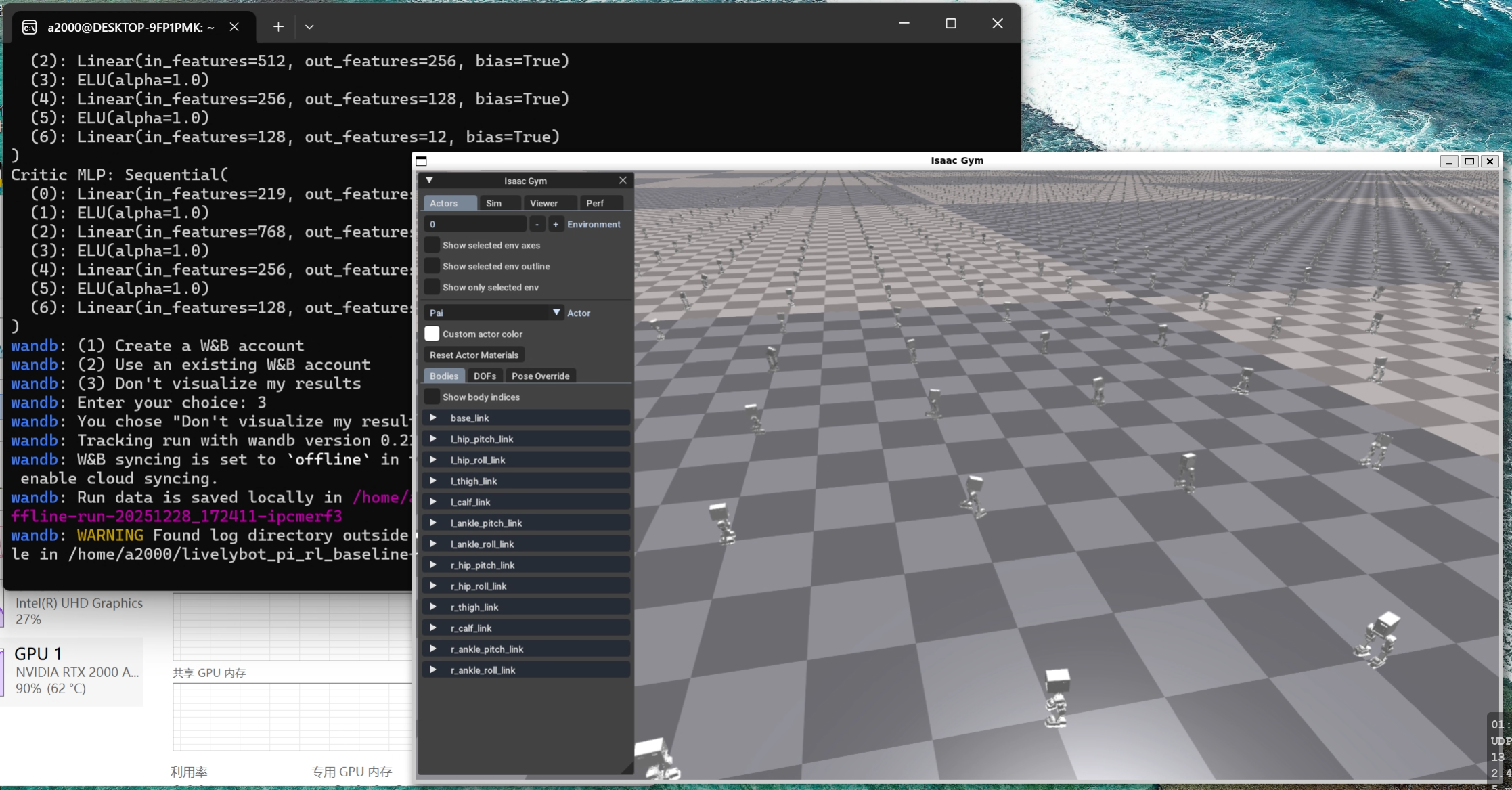Click the Isaac Gym window menu icon
Image resolution: width=1512 pixels, height=790 pixels.
point(421,161)
